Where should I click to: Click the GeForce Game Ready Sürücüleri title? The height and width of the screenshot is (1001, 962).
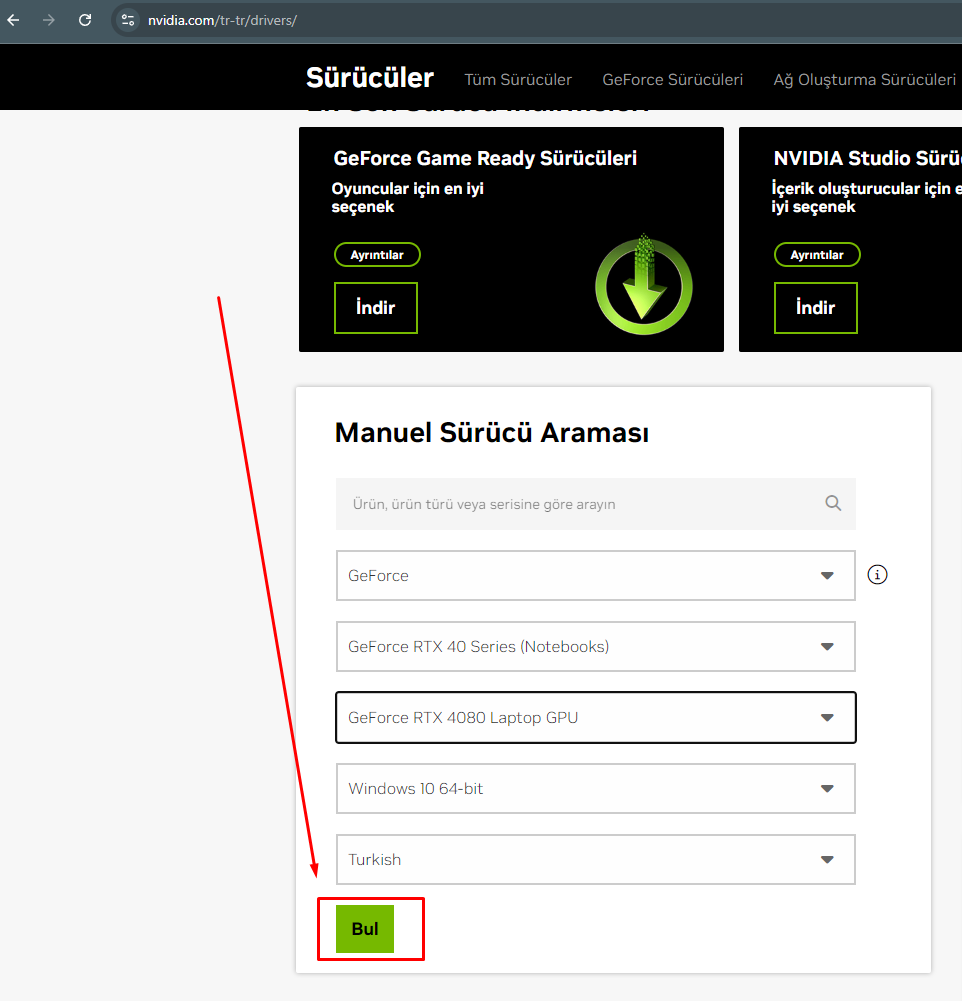(x=485, y=158)
